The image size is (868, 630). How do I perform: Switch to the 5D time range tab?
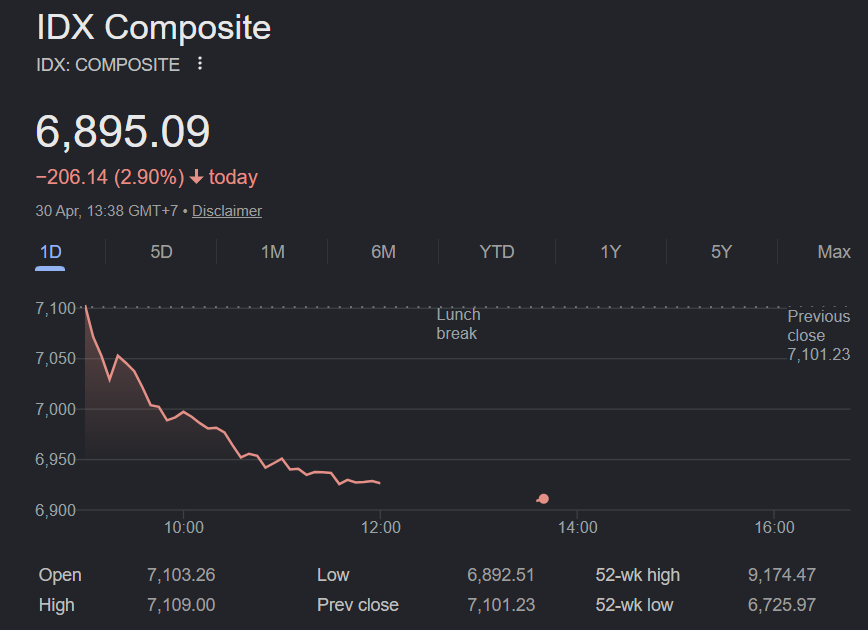(x=161, y=252)
